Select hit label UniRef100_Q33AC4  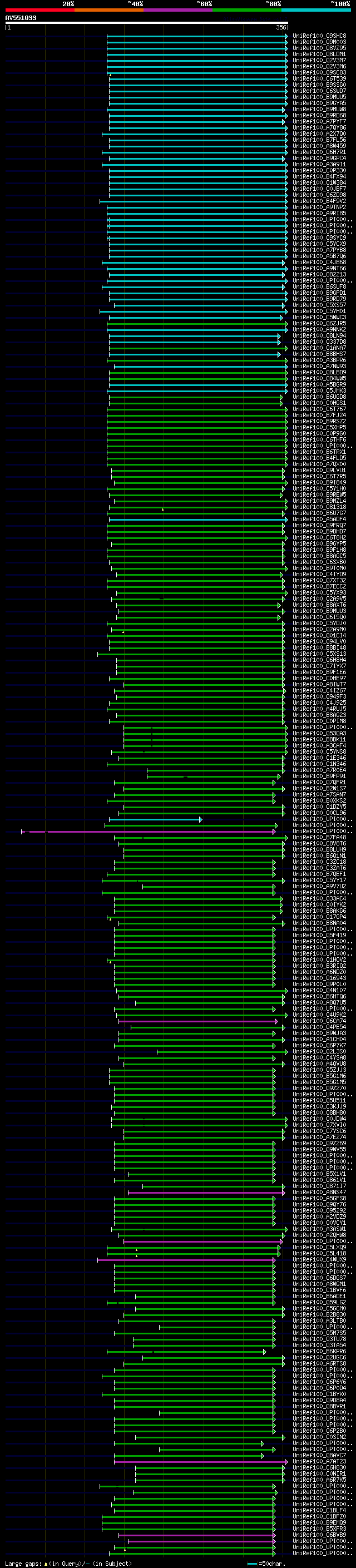(x=319, y=898)
